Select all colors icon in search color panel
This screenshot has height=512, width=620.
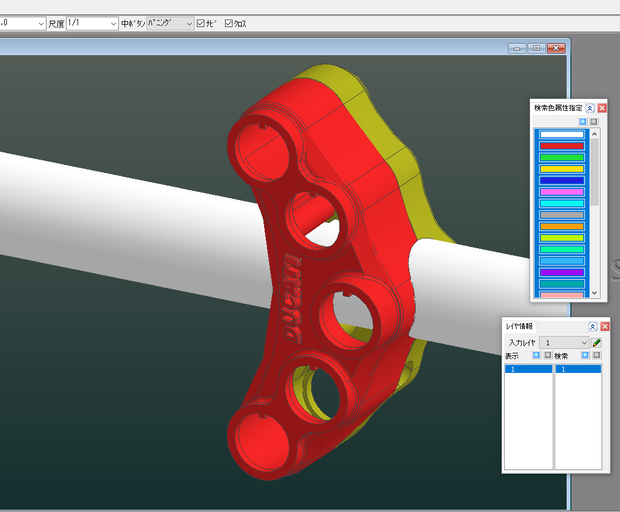click(x=583, y=121)
